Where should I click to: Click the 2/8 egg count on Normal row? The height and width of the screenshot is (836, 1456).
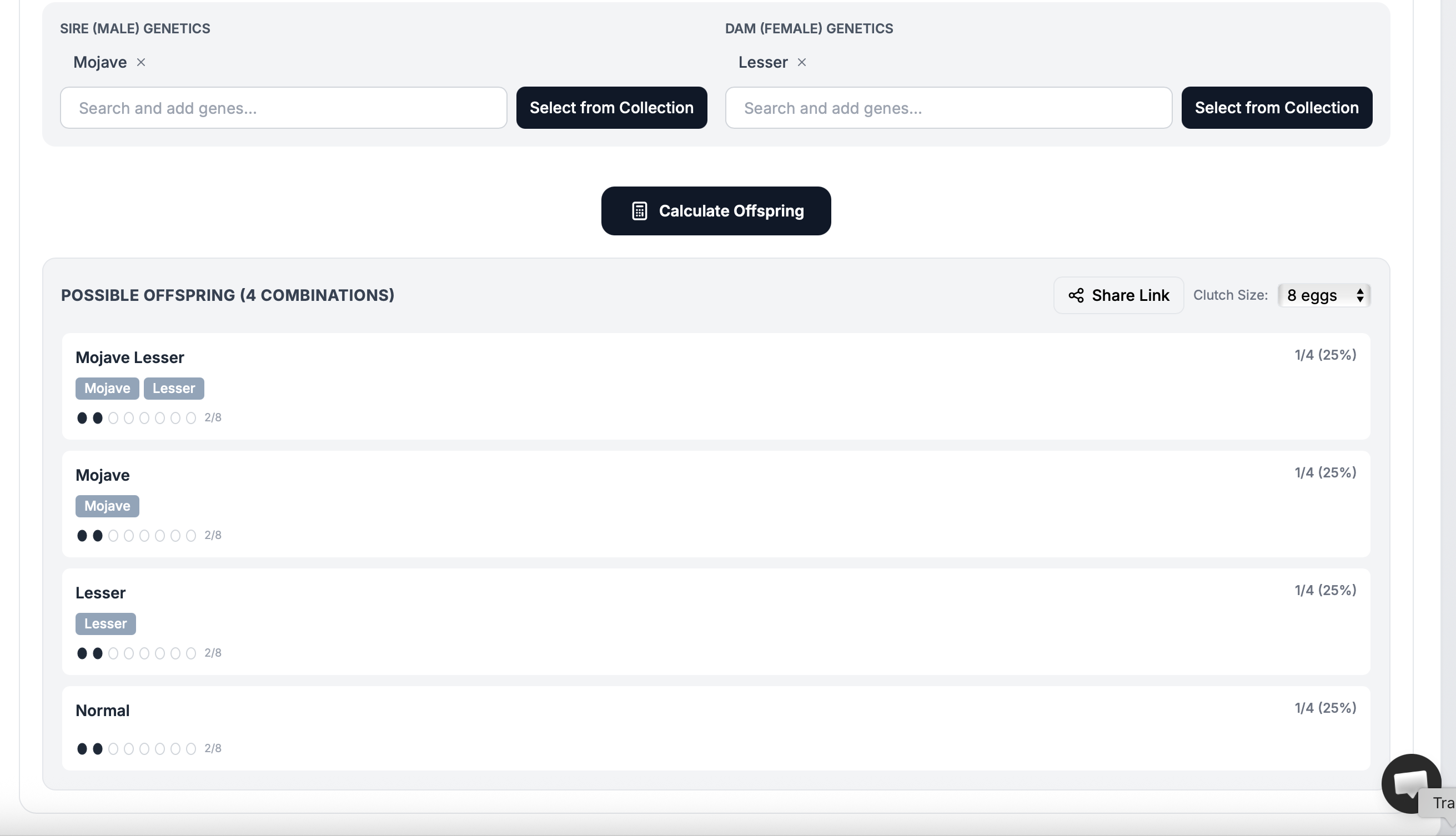[212, 748]
